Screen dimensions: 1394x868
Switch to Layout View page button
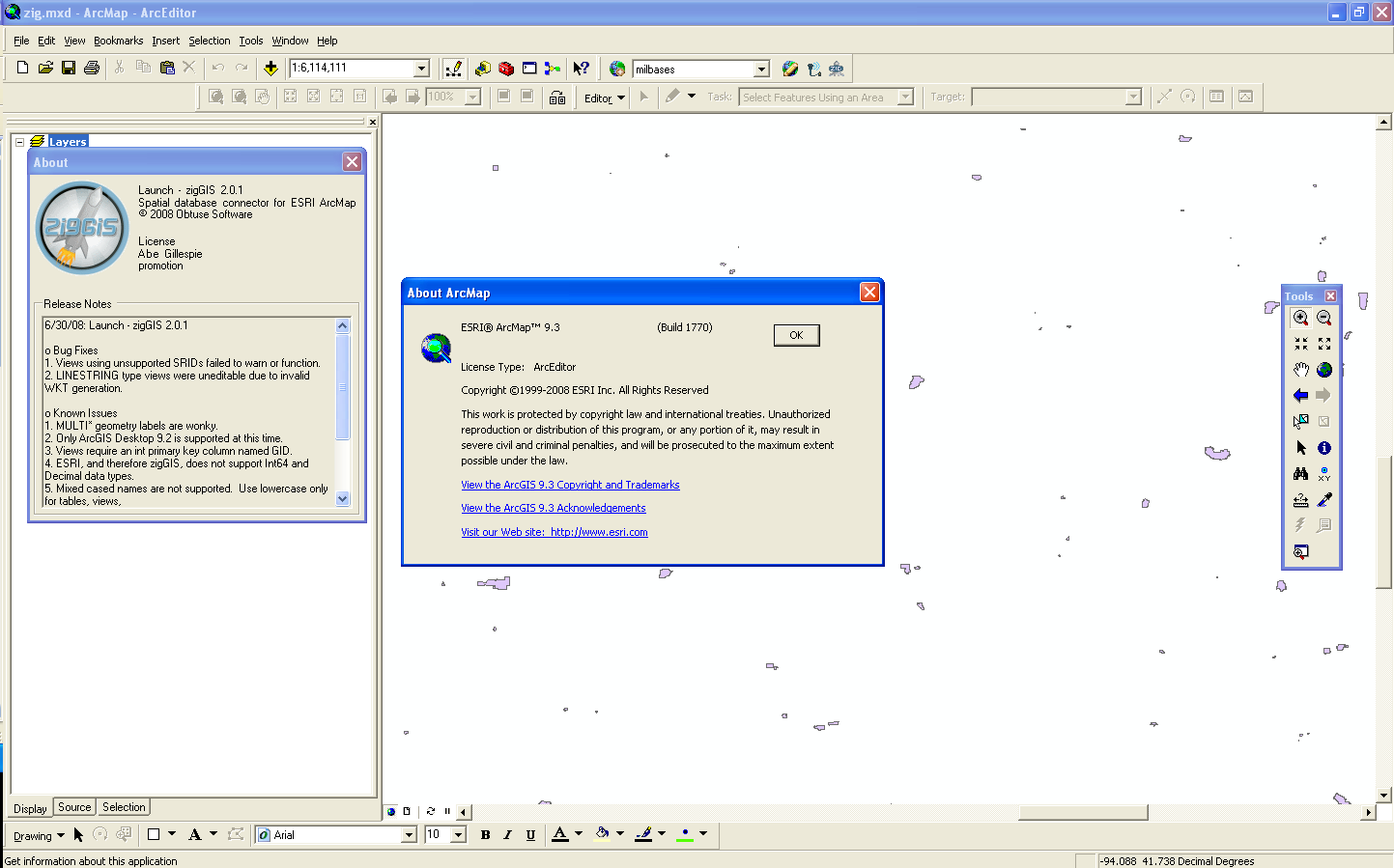pyautogui.click(x=407, y=811)
